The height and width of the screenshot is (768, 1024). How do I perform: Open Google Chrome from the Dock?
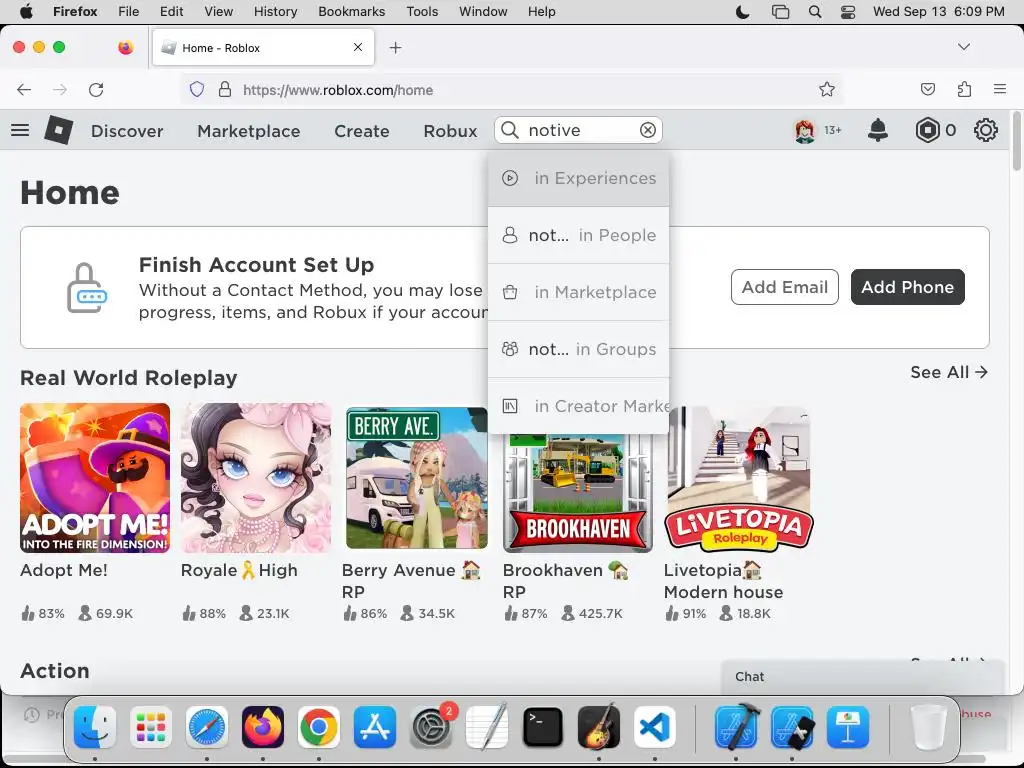319,727
